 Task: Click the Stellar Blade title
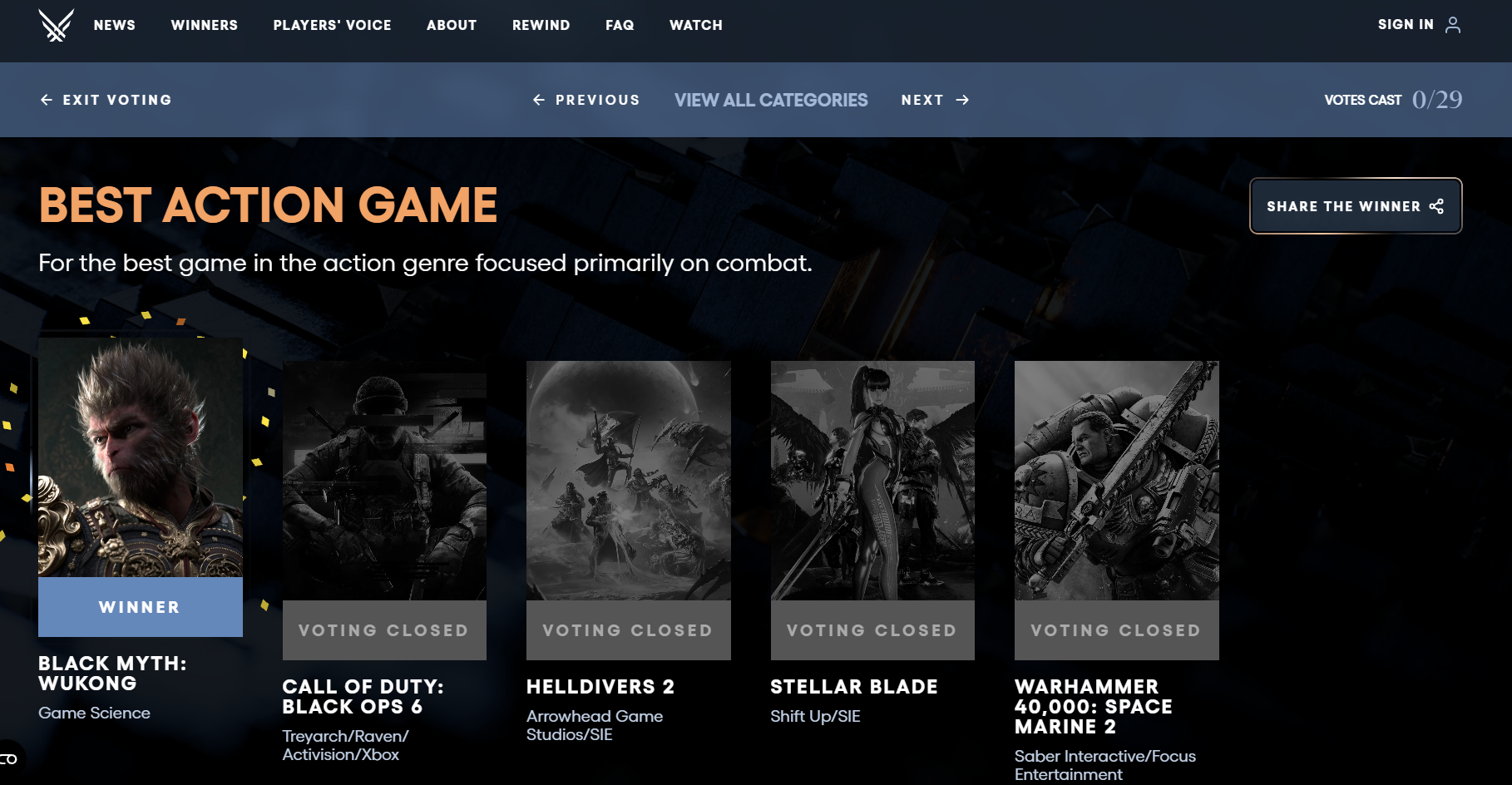(854, 687)
